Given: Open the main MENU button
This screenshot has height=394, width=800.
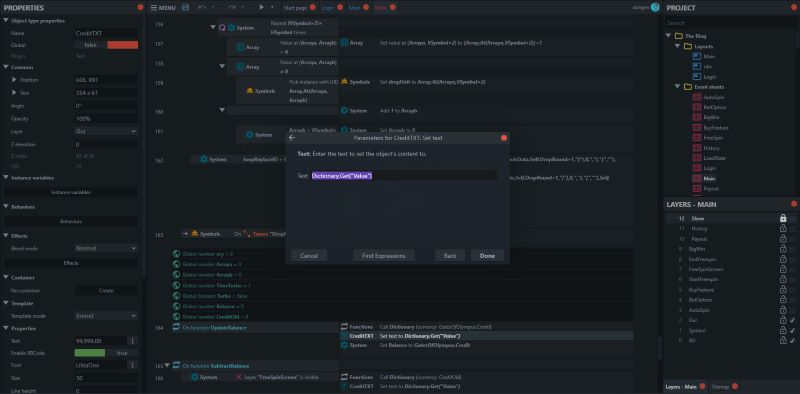Looking at the screenshot, I should pos(163,8).
